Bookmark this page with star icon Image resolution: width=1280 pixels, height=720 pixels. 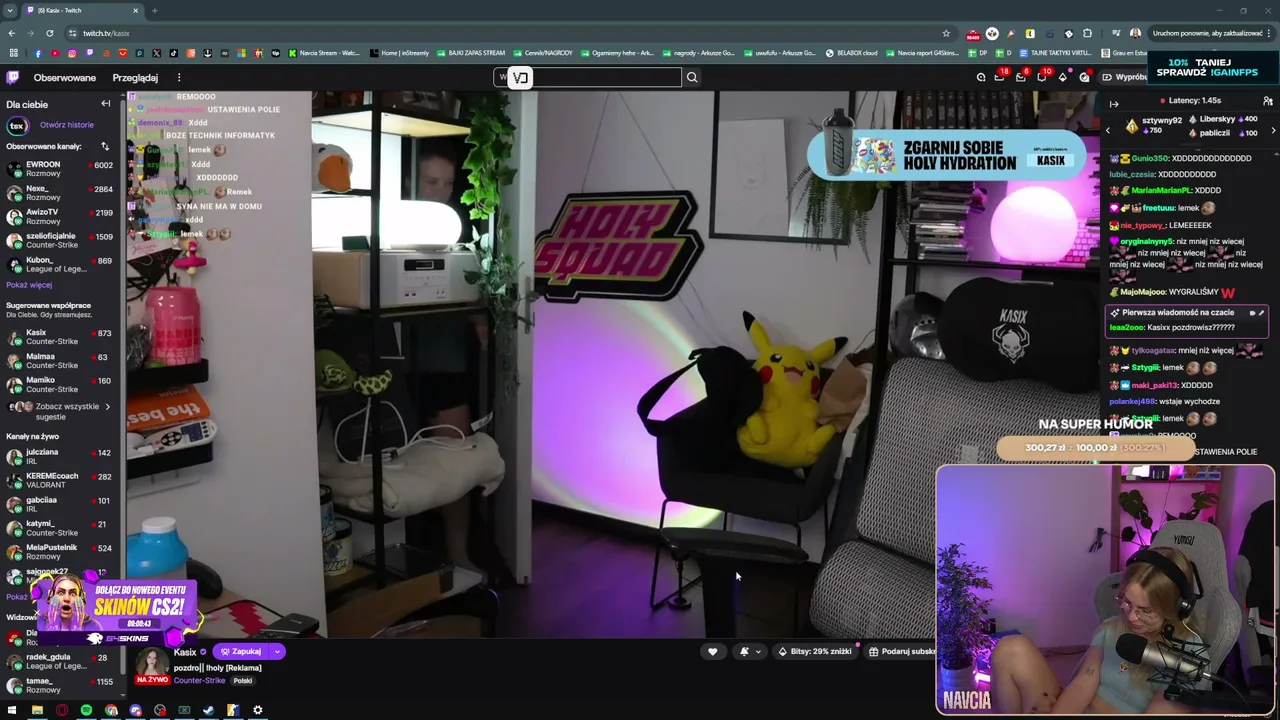[946, 33]
